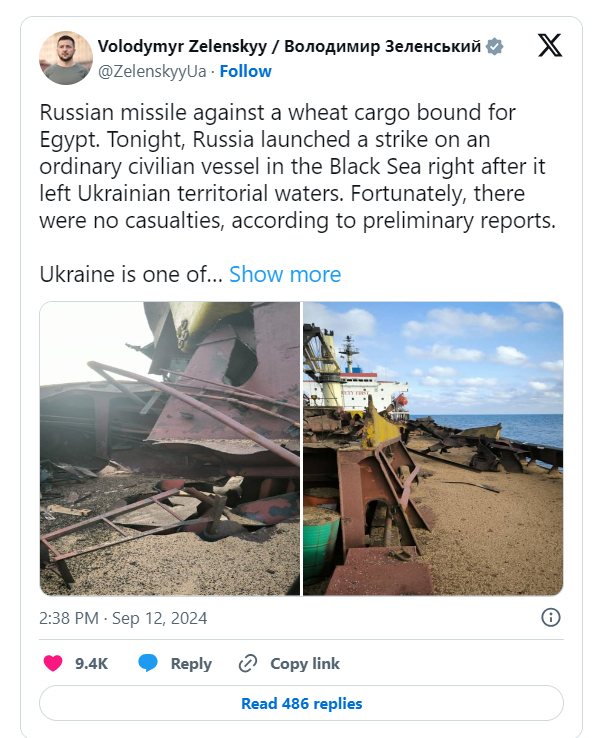Open the info circle icon
597x738 pixels.
pyautogui.click(x=551, y=618)
